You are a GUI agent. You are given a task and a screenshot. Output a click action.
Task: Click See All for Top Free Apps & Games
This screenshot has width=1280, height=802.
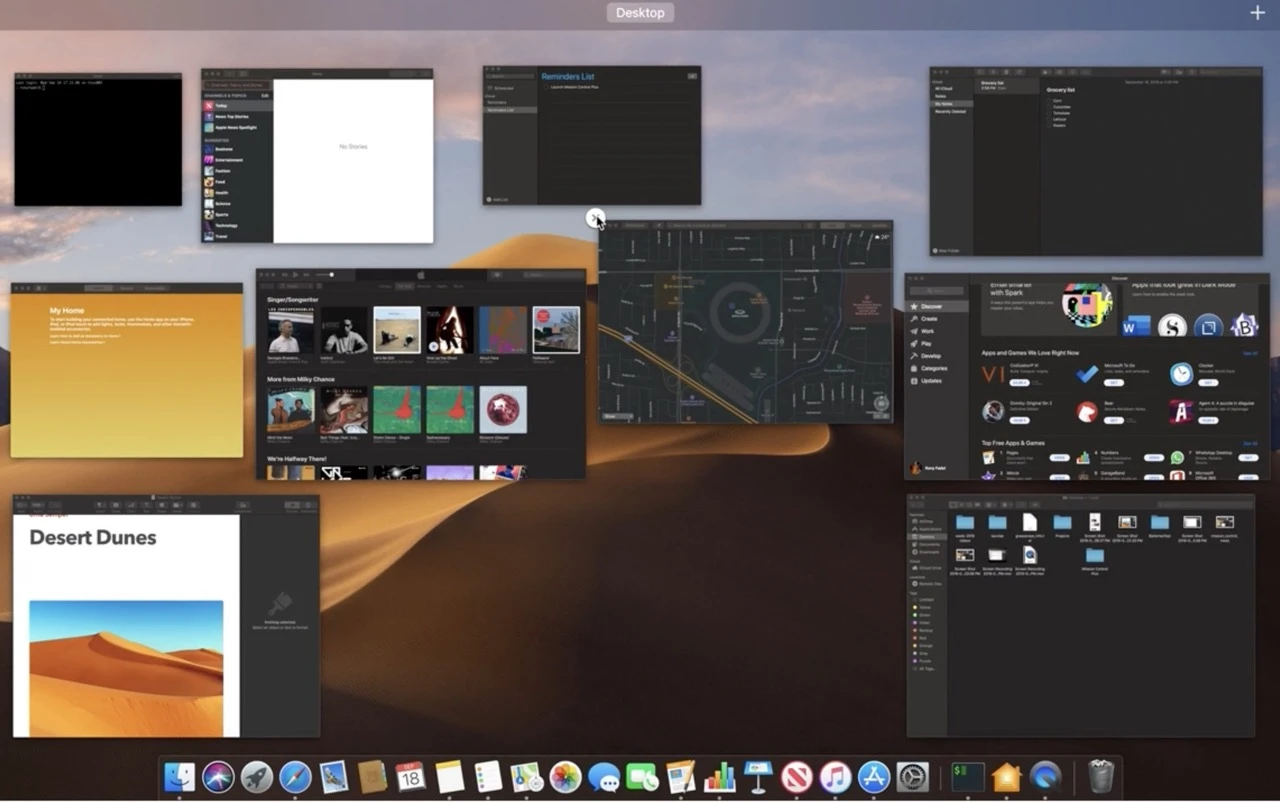(x=1250, y=443)
